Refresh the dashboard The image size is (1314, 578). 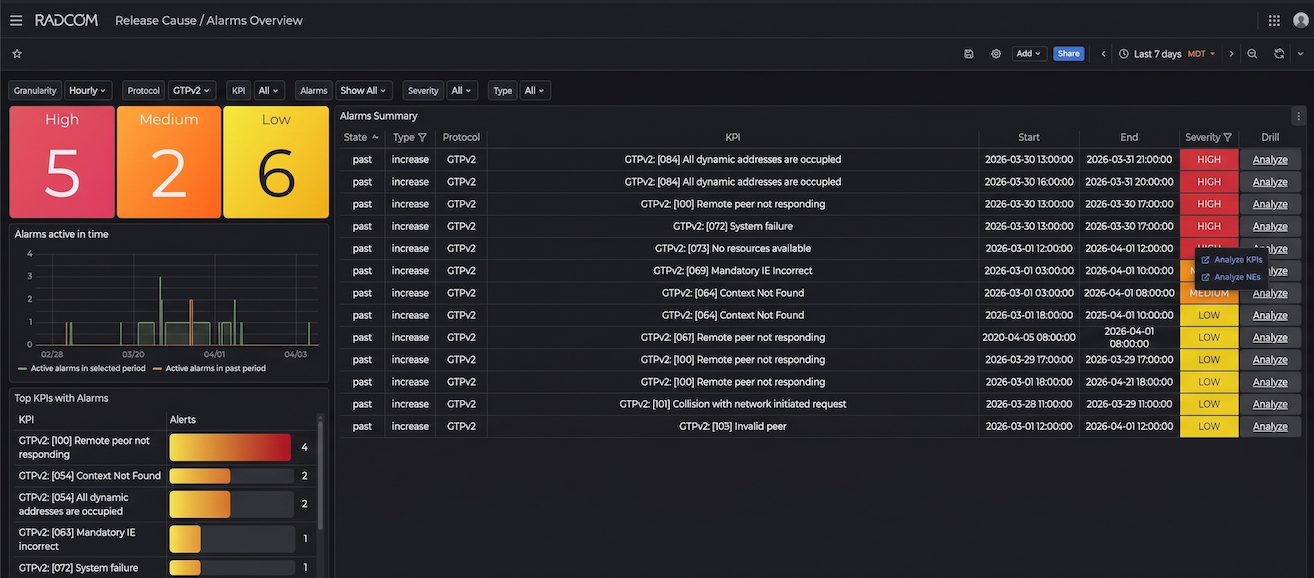coord(1279,54)
